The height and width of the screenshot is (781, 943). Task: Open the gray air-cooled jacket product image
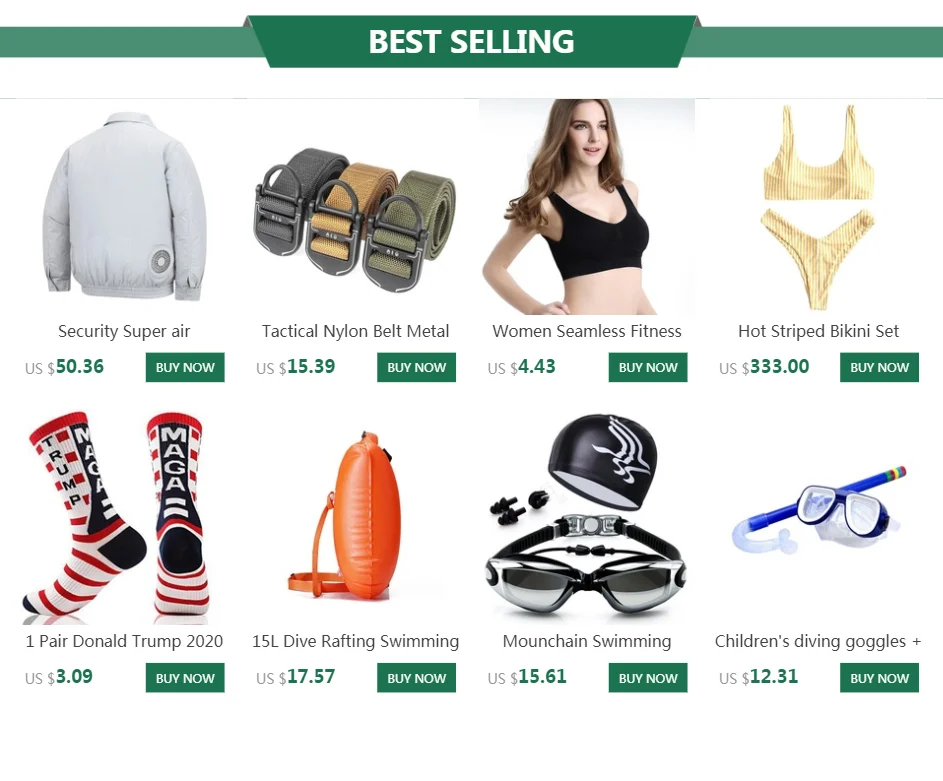coord(124,206)
